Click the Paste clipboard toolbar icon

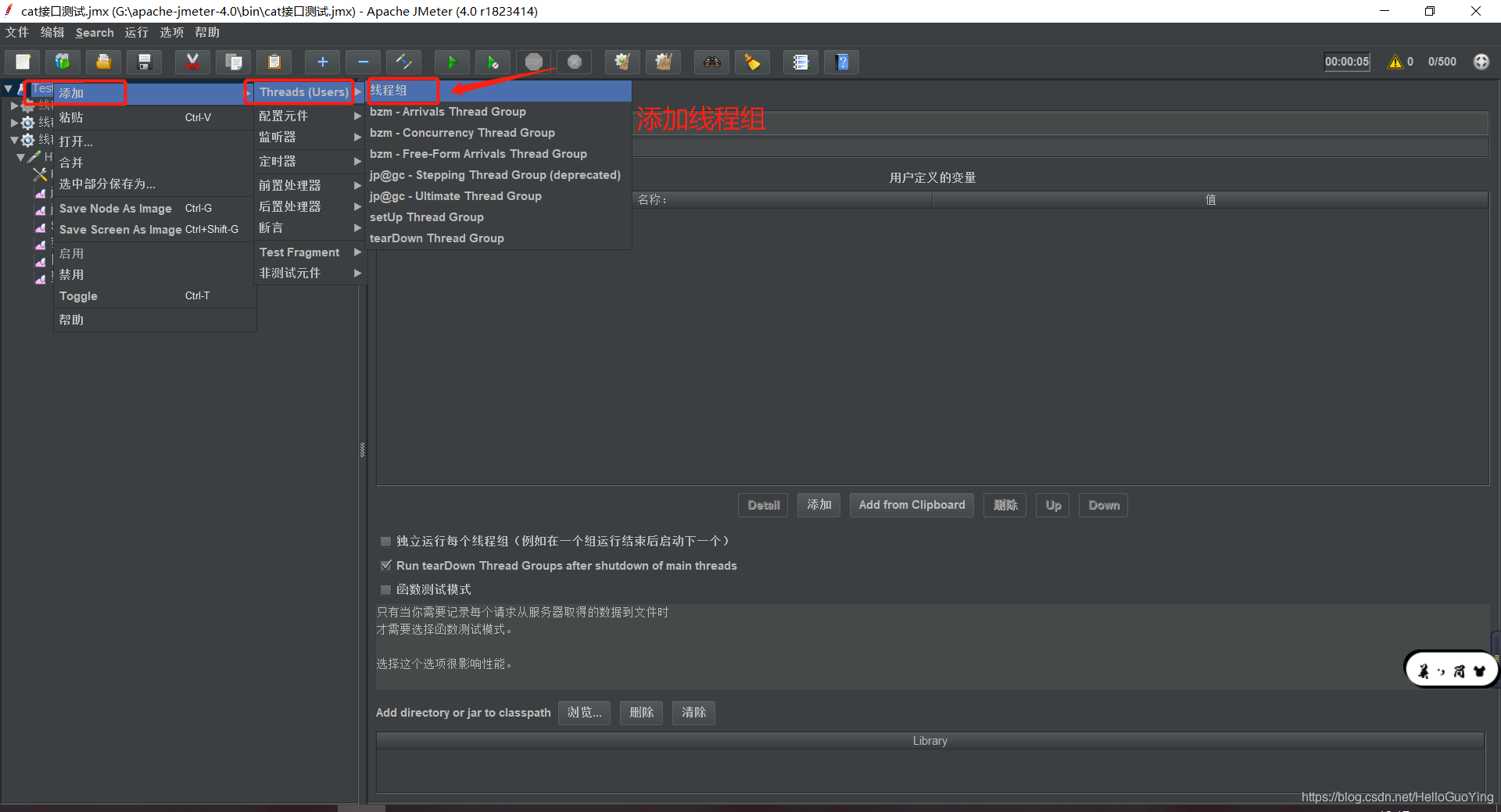pyautogui.click(x=274, y=62)
